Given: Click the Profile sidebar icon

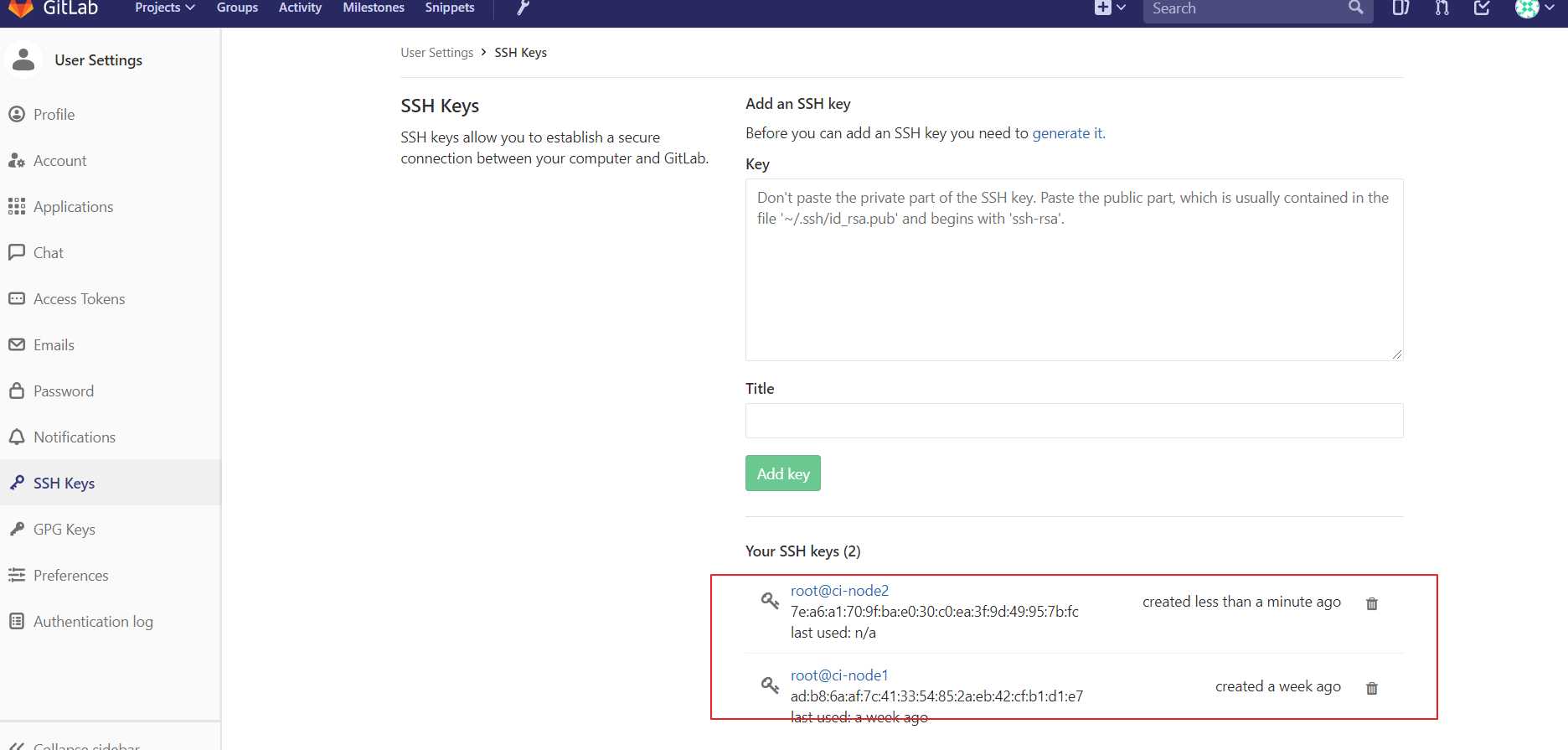Looking at the screenshot, I should click(x=17, y=114).
